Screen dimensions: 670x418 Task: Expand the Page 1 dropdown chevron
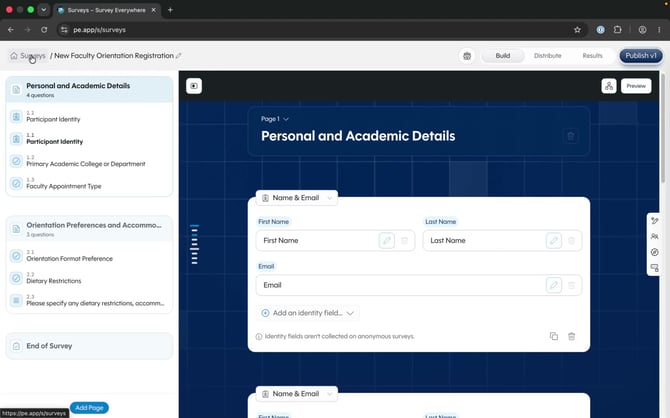pos(286,119)
